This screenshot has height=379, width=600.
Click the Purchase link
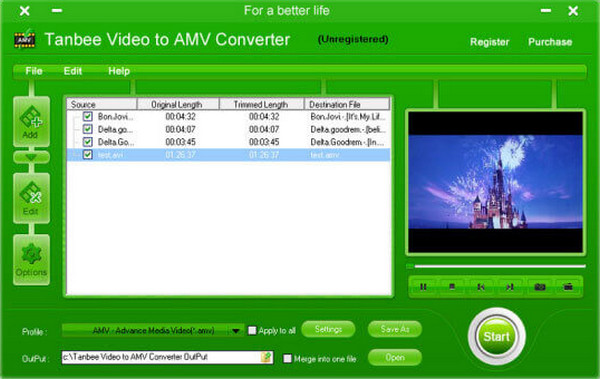pos(550,42)
